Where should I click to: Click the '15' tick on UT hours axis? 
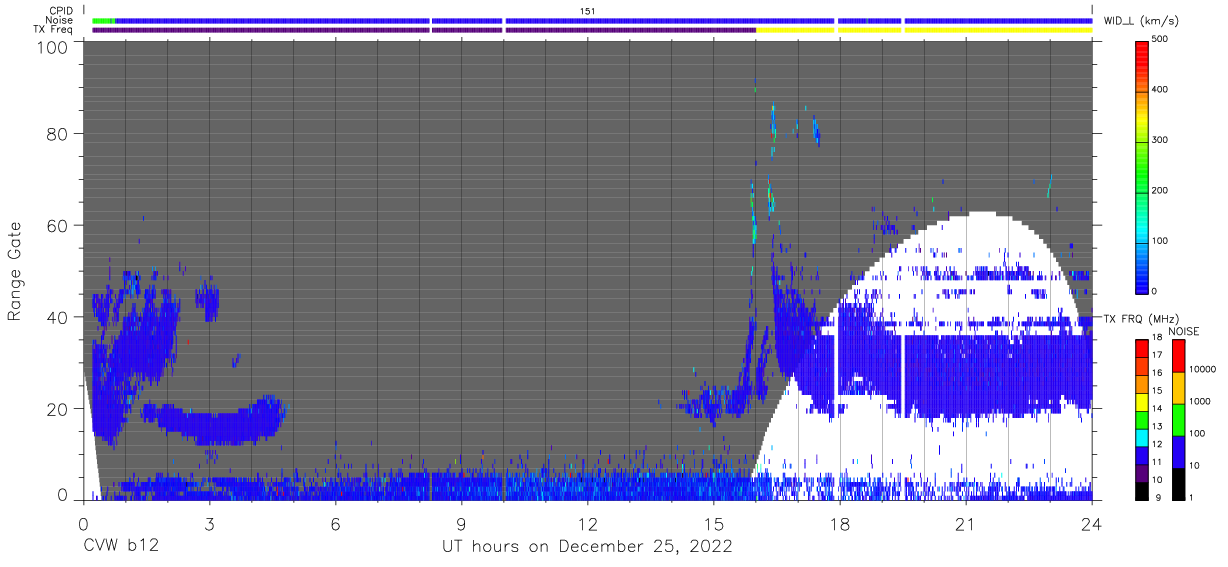click(x=714, y=524)
